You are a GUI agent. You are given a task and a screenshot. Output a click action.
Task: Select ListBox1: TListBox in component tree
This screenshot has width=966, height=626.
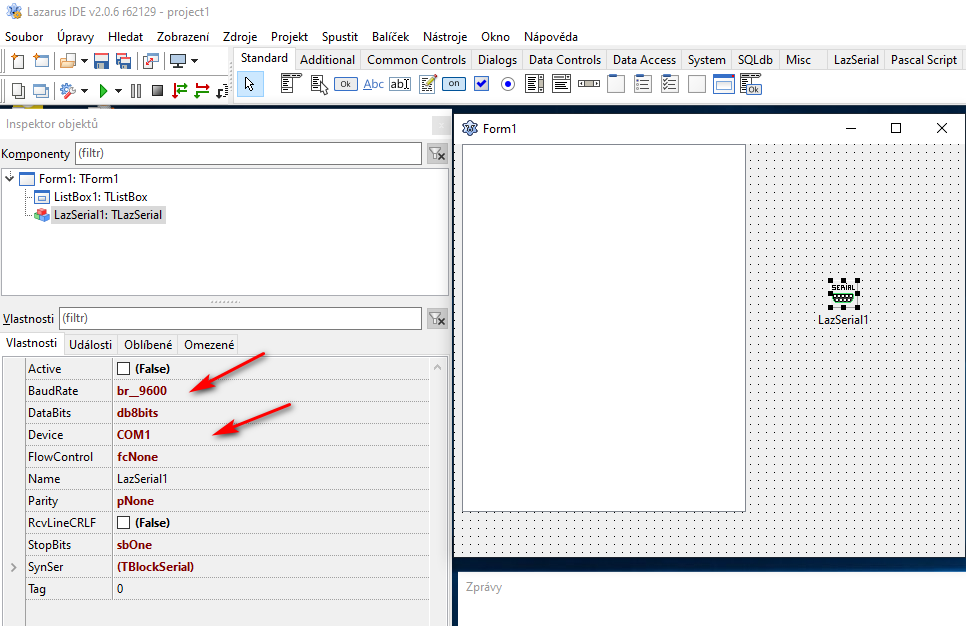click(x=100, y=197)
